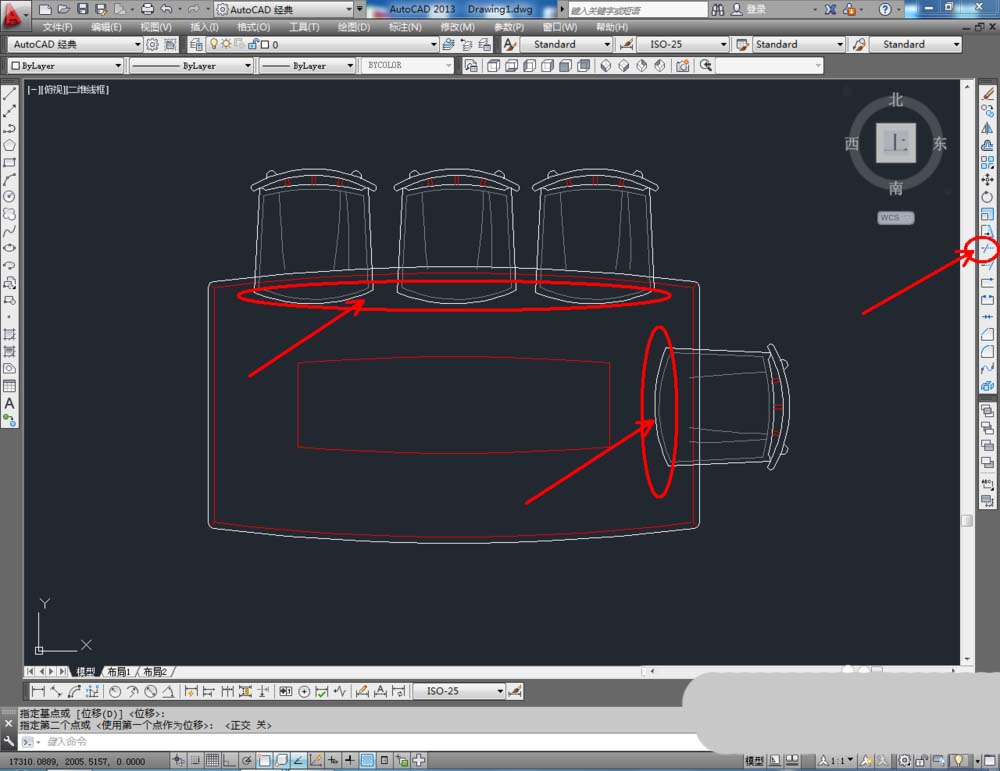Select the Array modify tool

(987, 163)
